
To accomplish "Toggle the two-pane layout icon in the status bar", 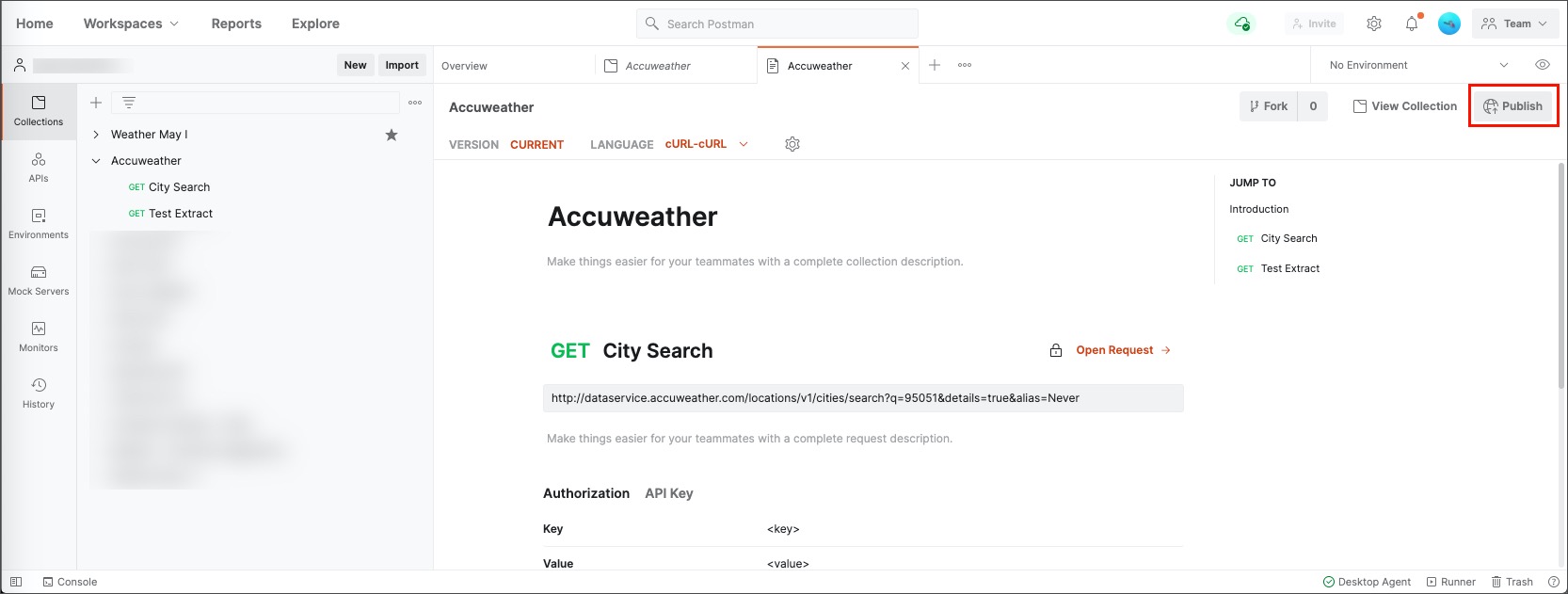I will (16, 582).
